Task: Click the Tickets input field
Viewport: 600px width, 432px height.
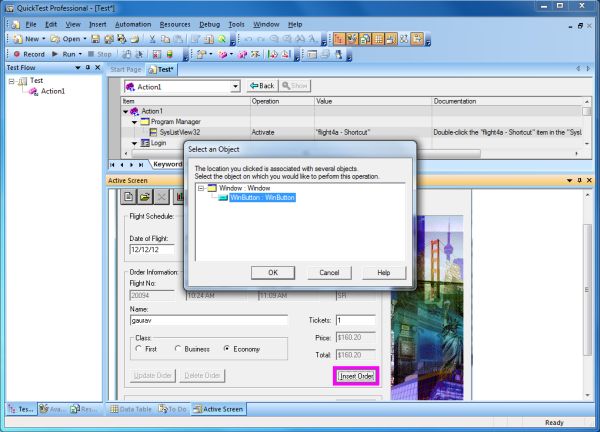Action: (355, 320)
